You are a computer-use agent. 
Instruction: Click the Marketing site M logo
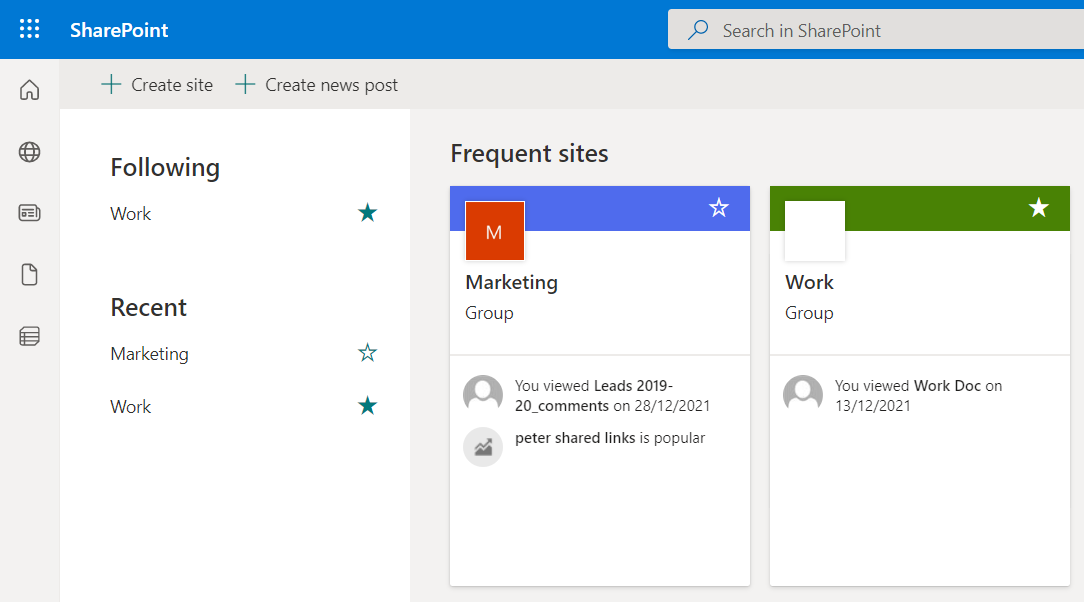tap(494, 231)
